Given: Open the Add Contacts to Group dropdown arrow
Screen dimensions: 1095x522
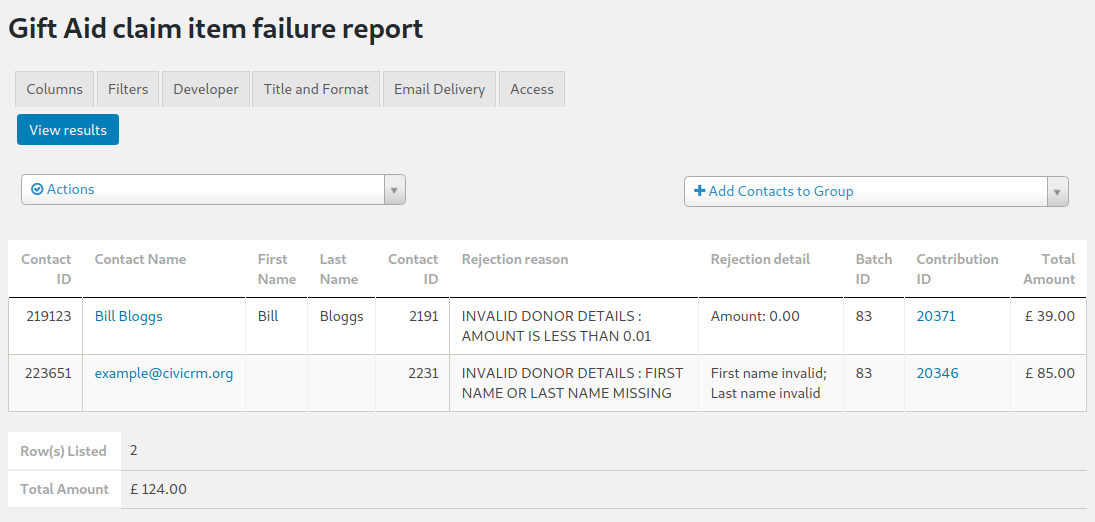Looking at the screenshot, I should coord(1057,192).
